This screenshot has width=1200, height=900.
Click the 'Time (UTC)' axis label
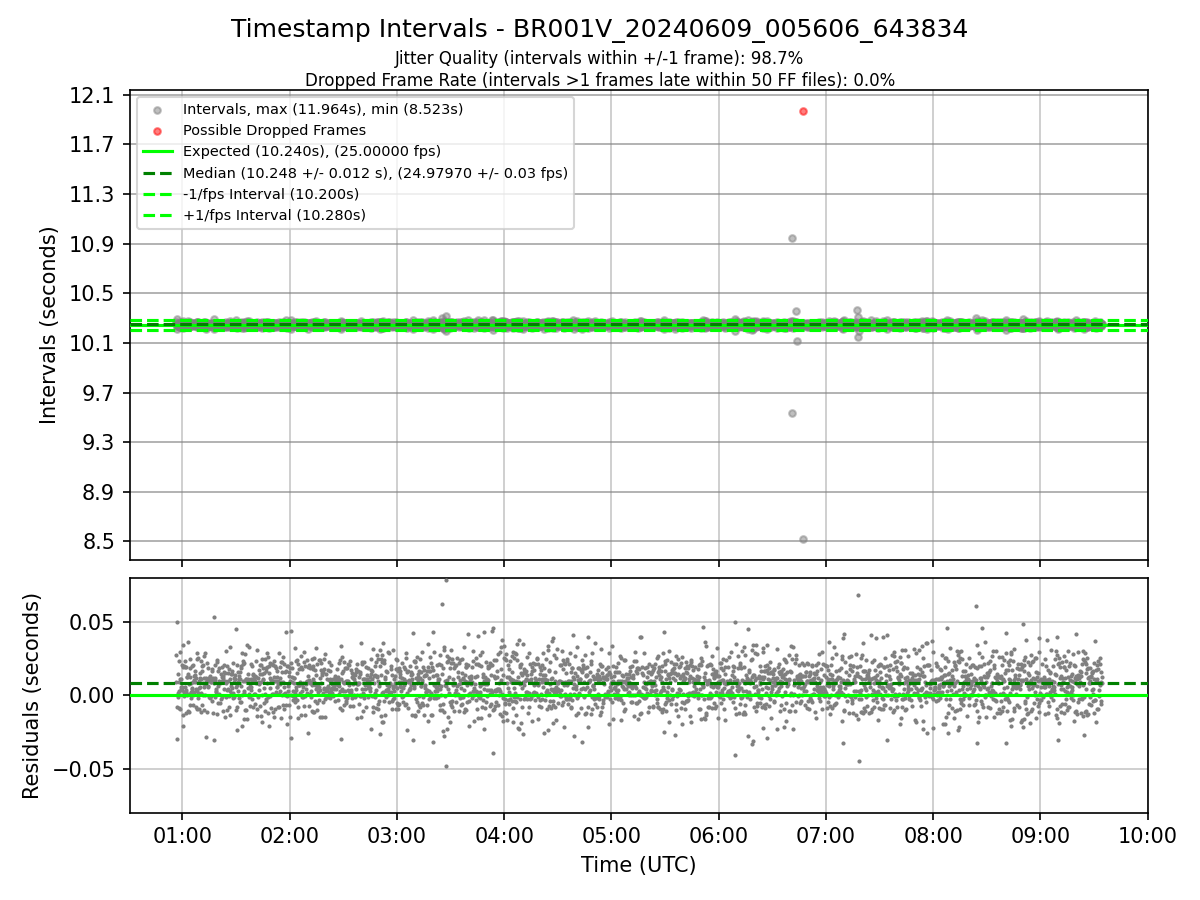(638, 865)
